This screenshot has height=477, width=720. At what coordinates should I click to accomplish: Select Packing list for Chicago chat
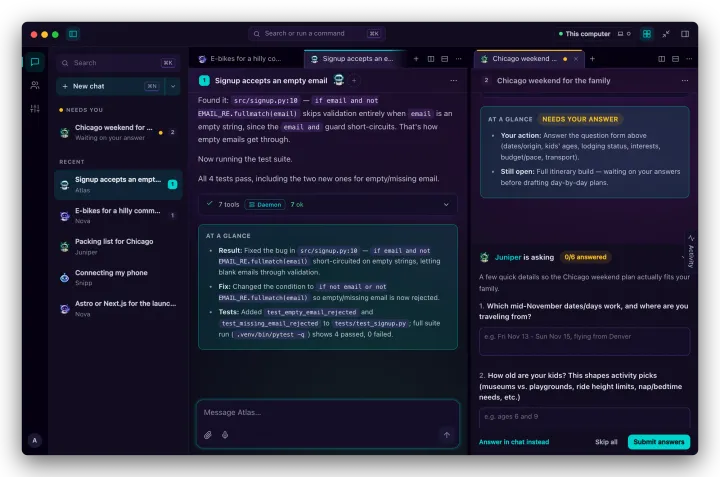(118, 247)
